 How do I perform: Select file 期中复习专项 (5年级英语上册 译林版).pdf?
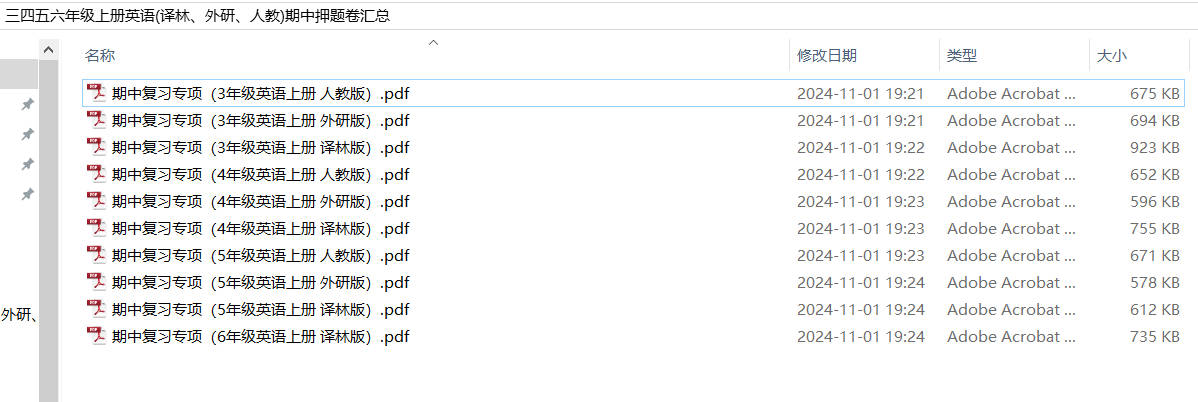260,309
